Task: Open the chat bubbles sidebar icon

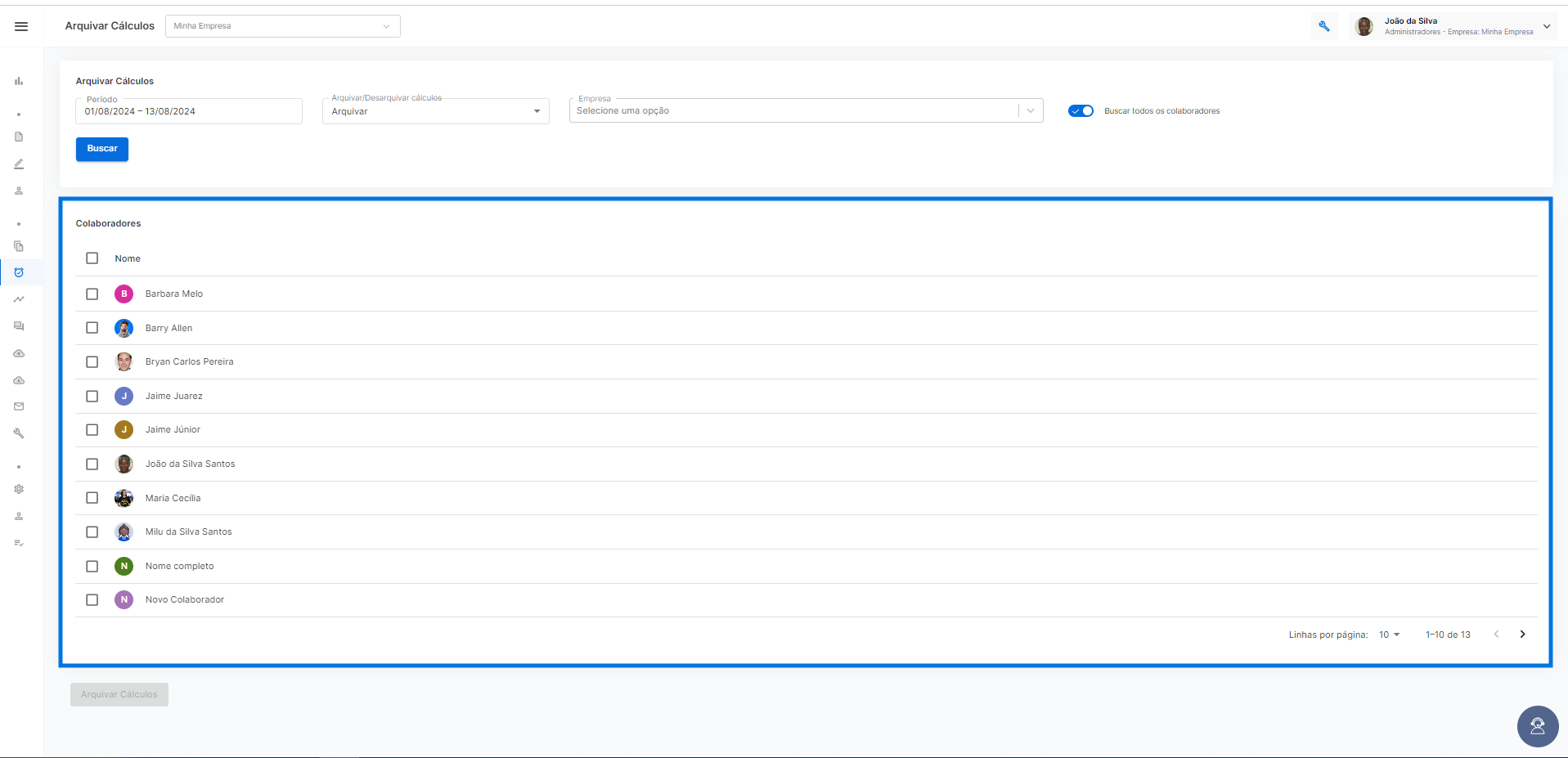Action: coord(19,326)
